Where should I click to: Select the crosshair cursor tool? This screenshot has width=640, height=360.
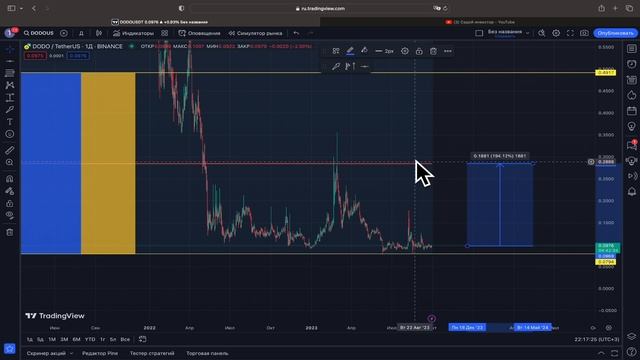(10, 49)
